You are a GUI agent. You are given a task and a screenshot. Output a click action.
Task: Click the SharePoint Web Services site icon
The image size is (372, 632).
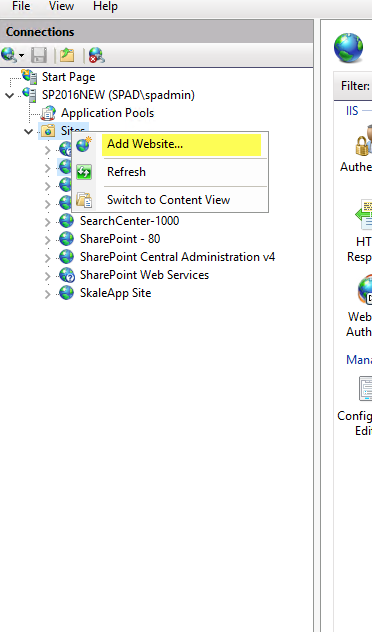[67, 275]
